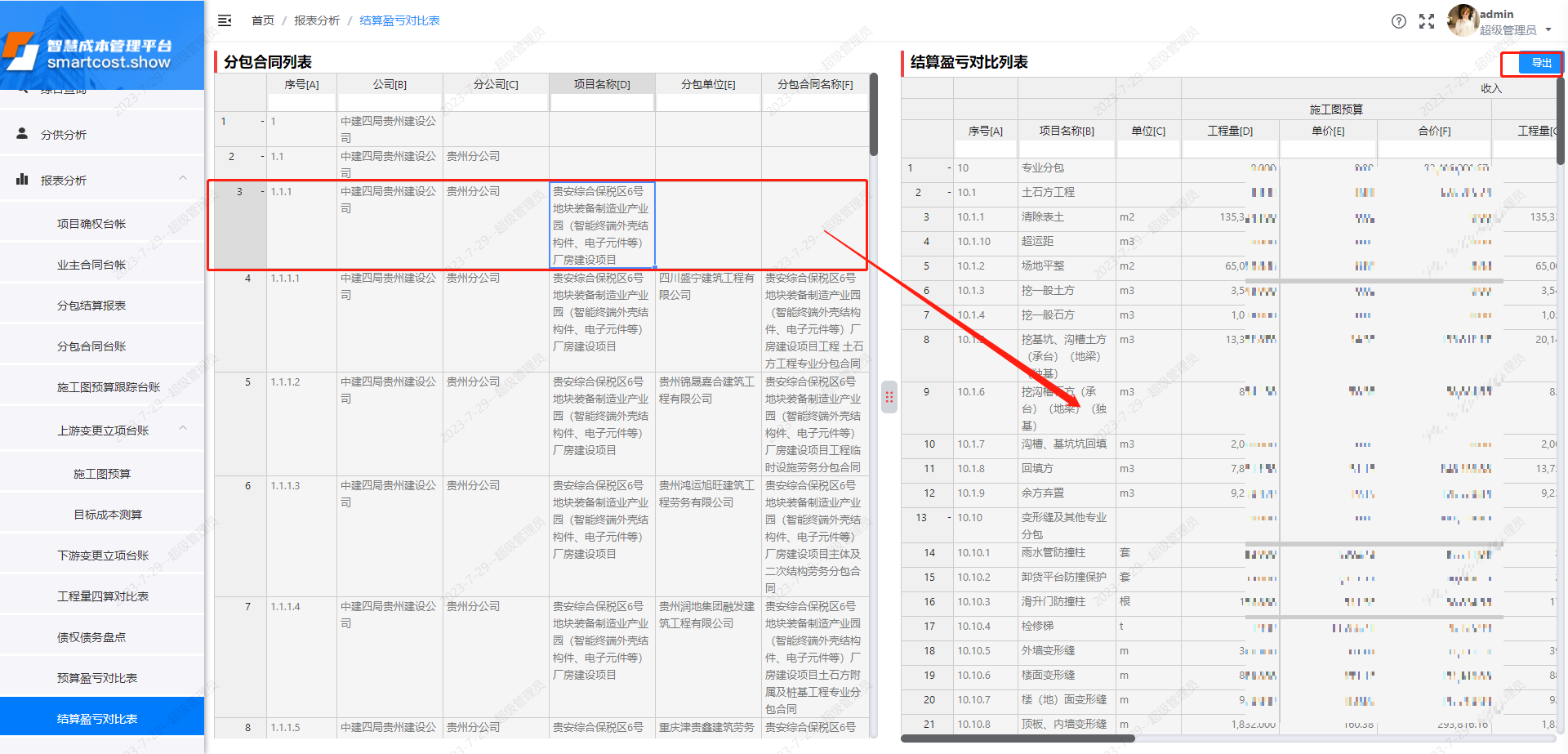The image size is (1568, 754).
Task: Click the panel drag handle between the tables
Action: point(889,398)
